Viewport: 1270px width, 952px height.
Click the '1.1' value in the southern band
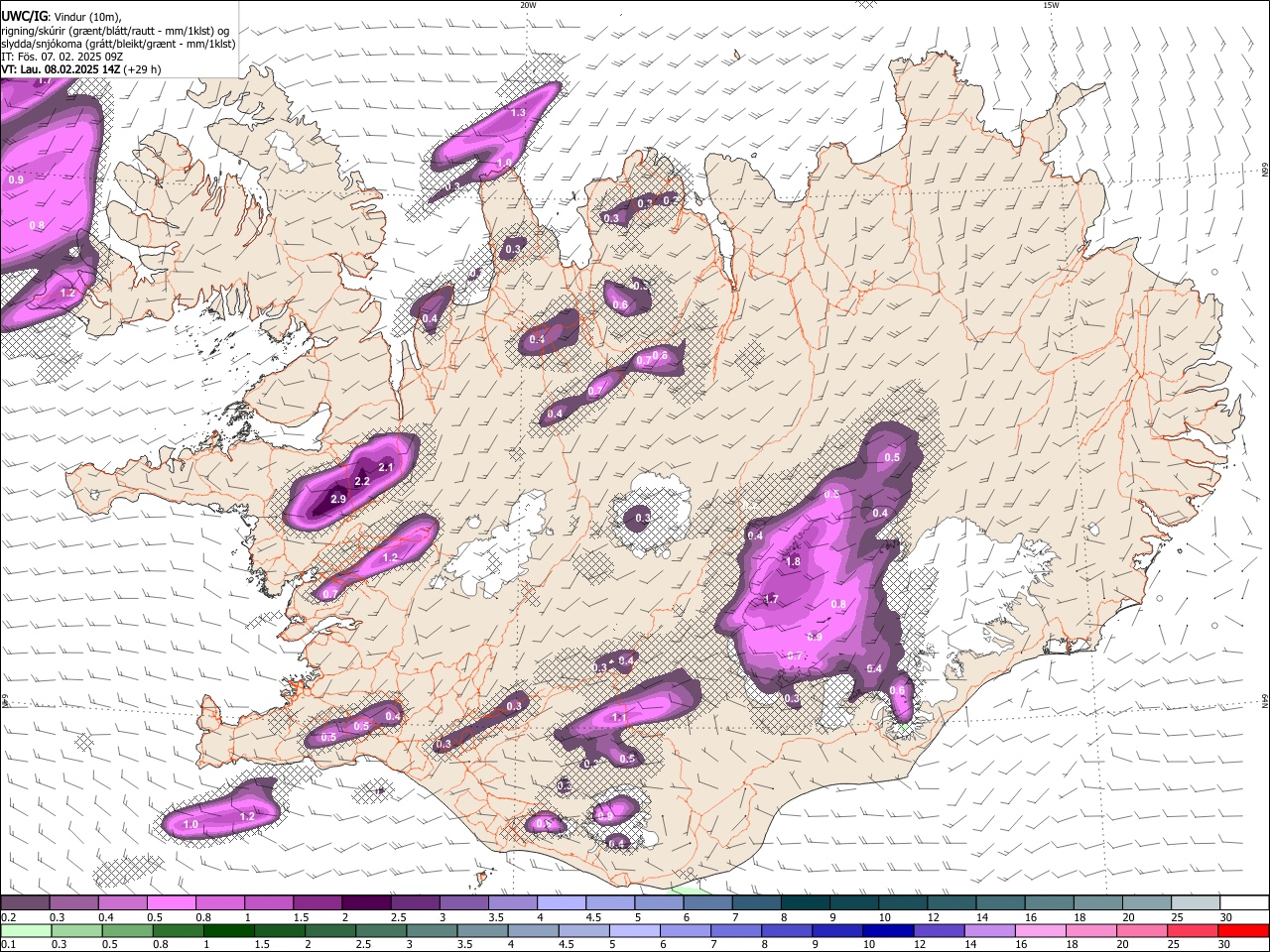(620, 717)
